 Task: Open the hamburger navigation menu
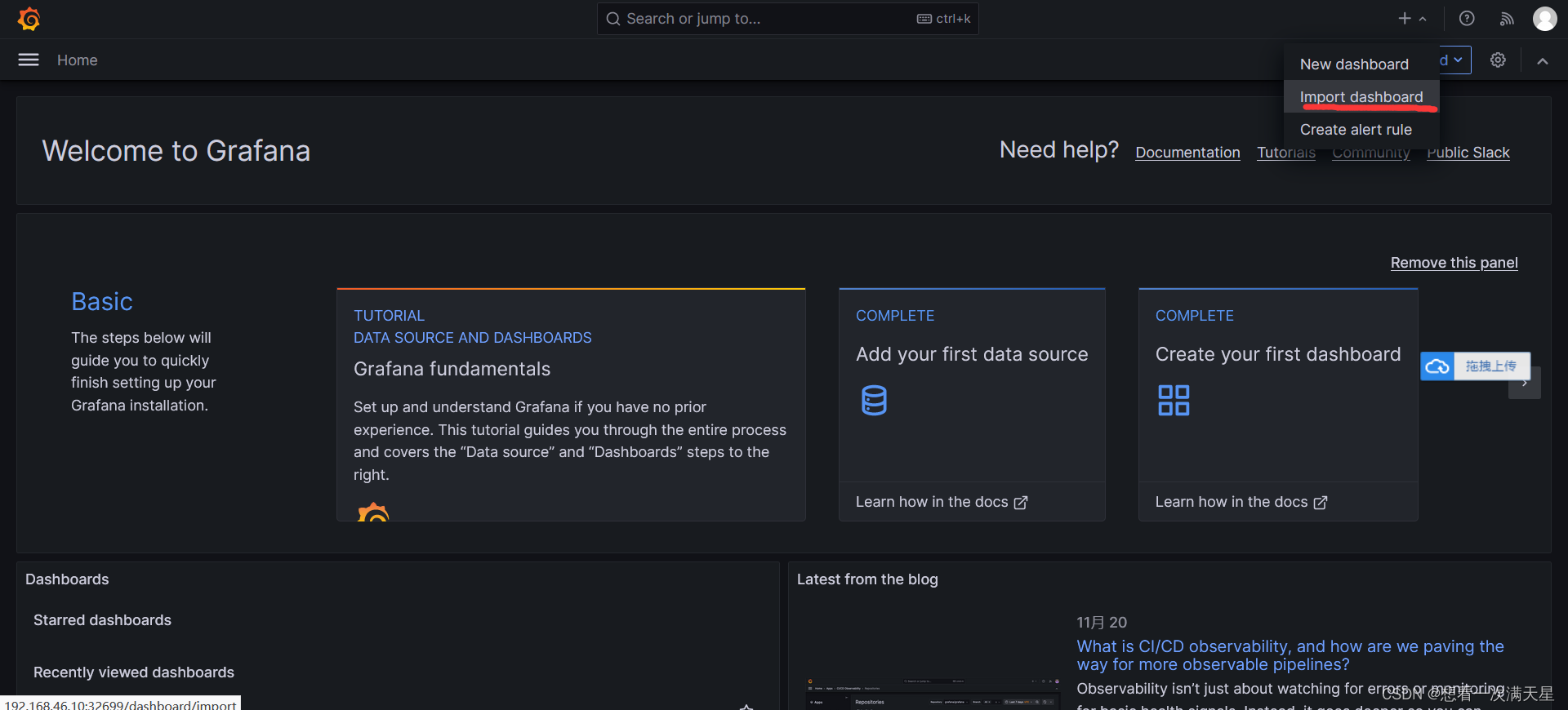(x=29, y=60)
